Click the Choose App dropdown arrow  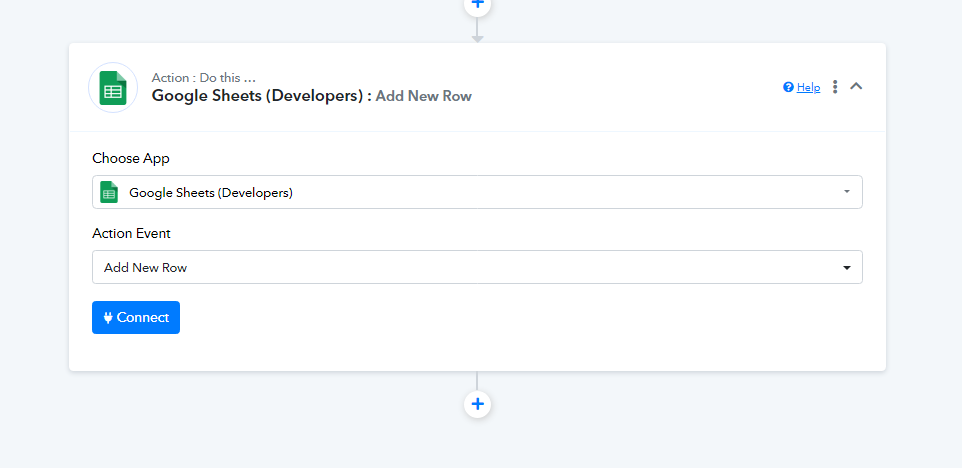pos(847,192)
